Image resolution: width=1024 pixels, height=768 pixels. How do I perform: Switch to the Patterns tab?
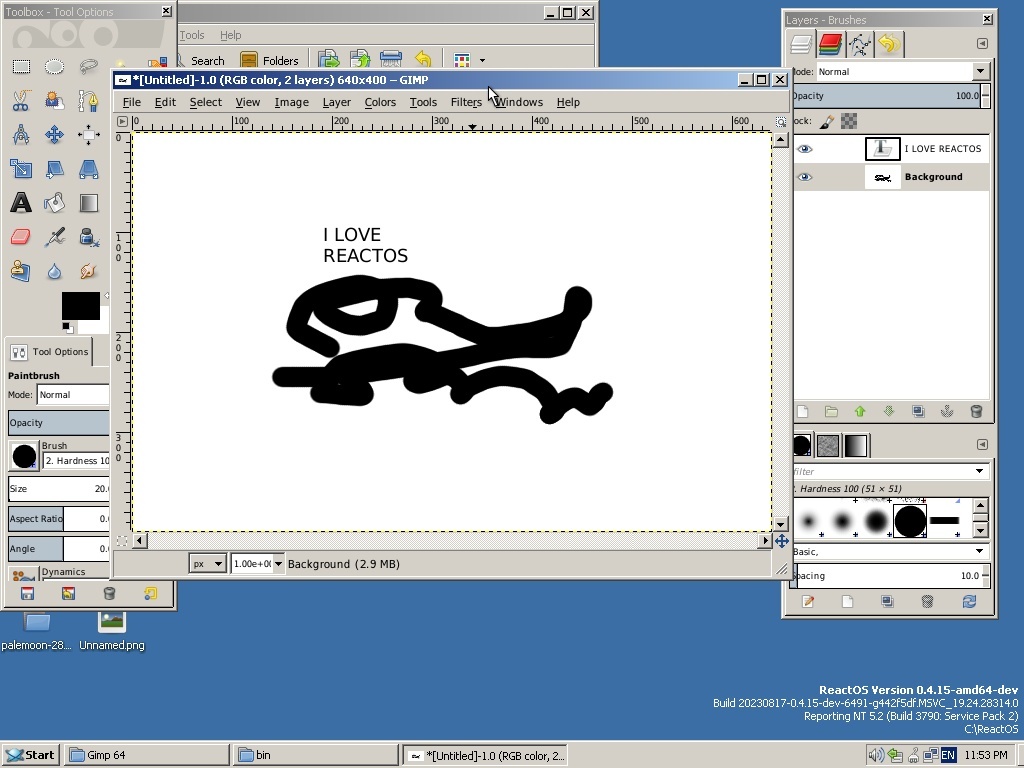coord(827,446)
